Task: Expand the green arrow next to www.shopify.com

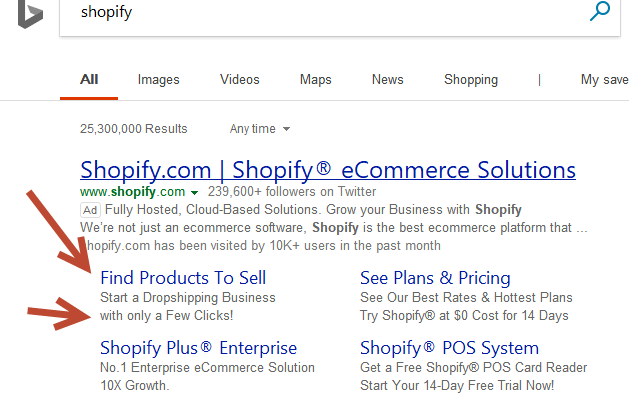Action: click(x=194, y=193)
